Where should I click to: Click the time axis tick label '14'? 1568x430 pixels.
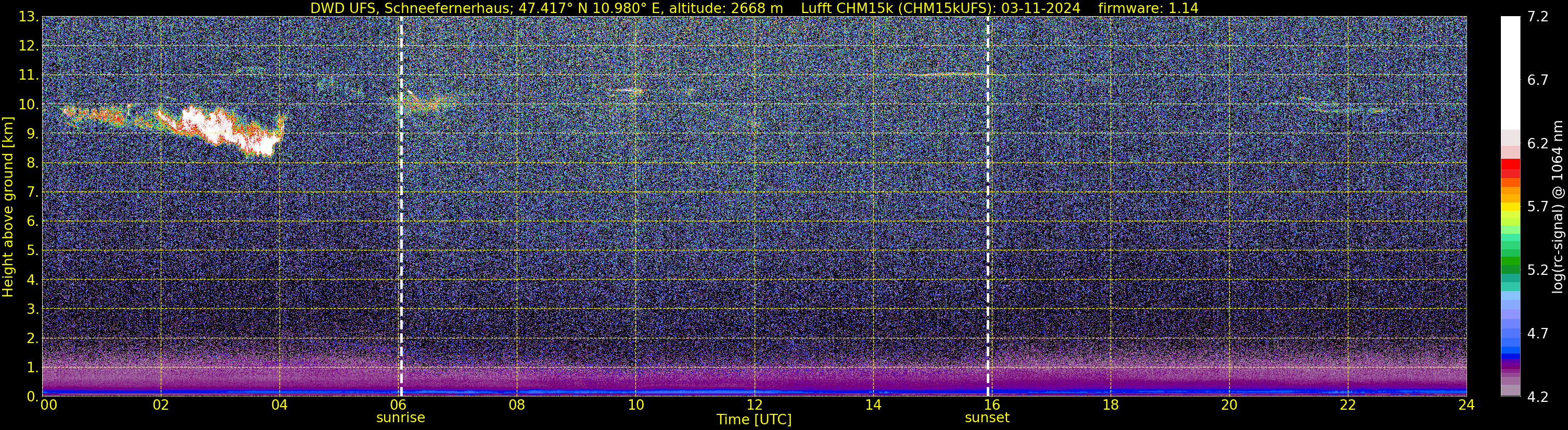pos(873,406)
